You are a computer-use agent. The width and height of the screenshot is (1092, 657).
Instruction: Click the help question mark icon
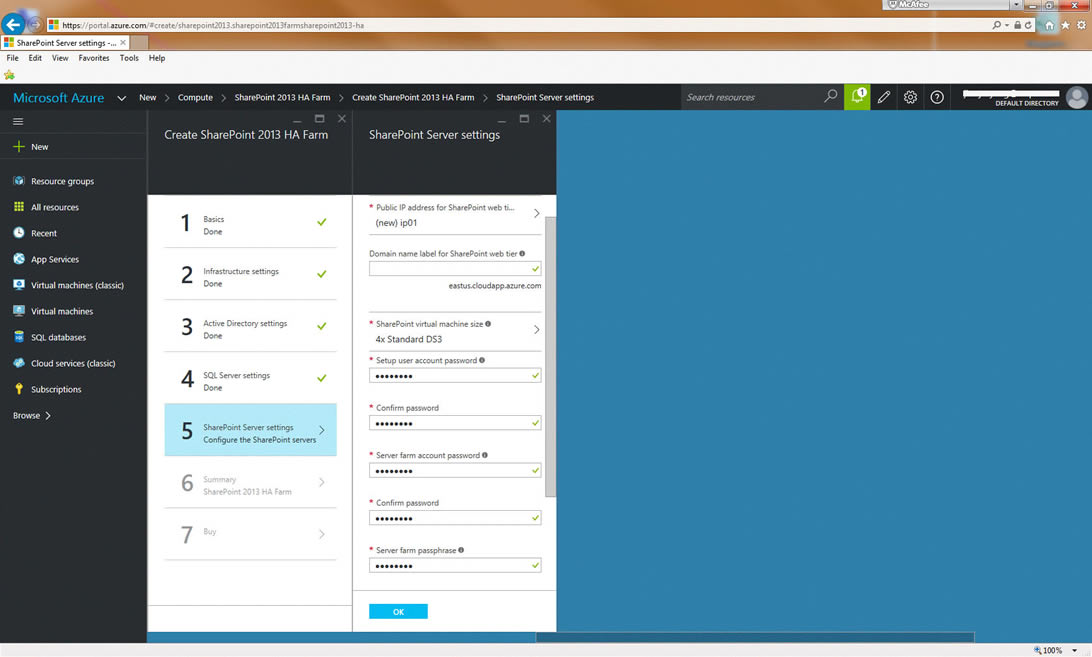click(937, 98)
